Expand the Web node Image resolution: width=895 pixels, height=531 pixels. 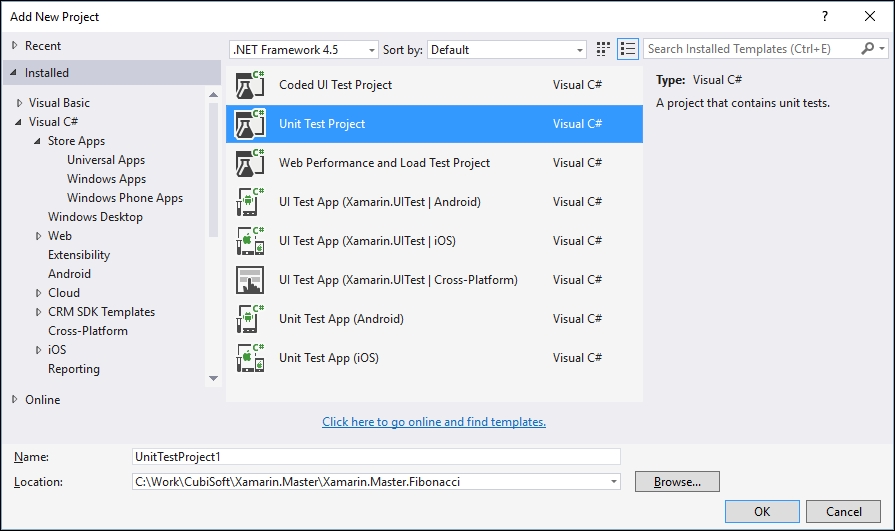(38, 236)
